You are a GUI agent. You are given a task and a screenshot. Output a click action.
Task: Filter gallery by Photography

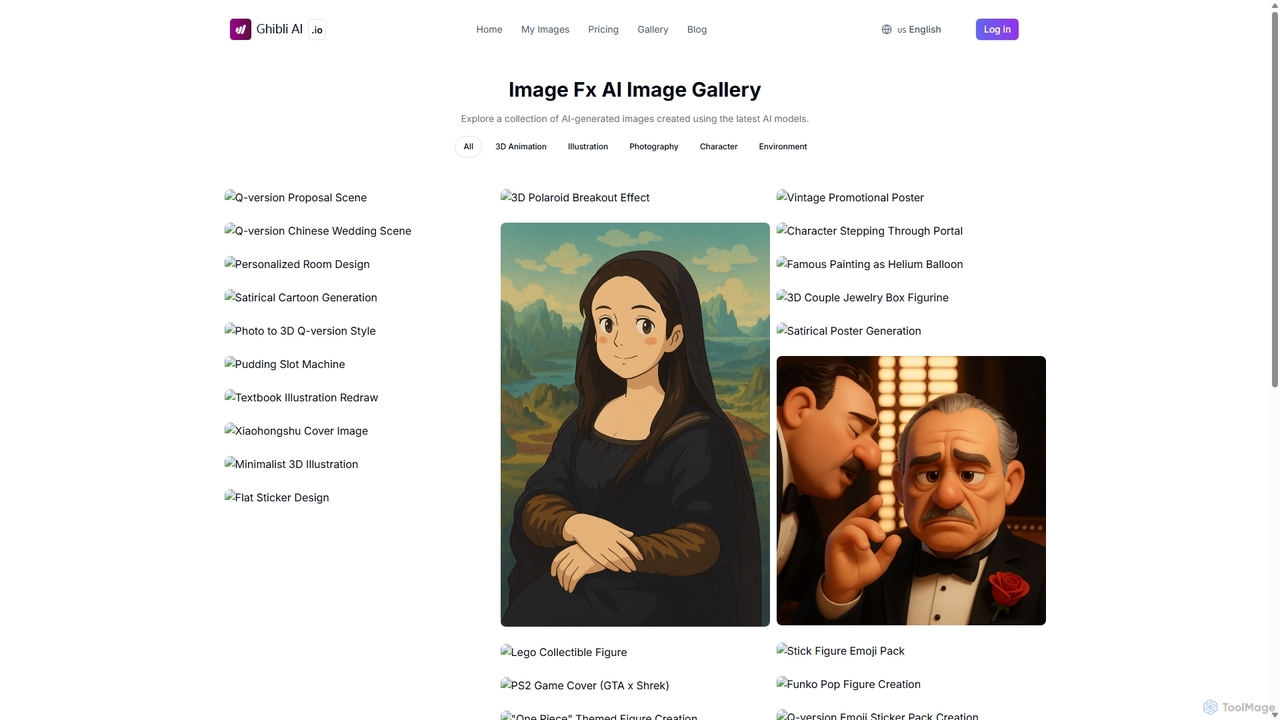[x=654, y=147]
